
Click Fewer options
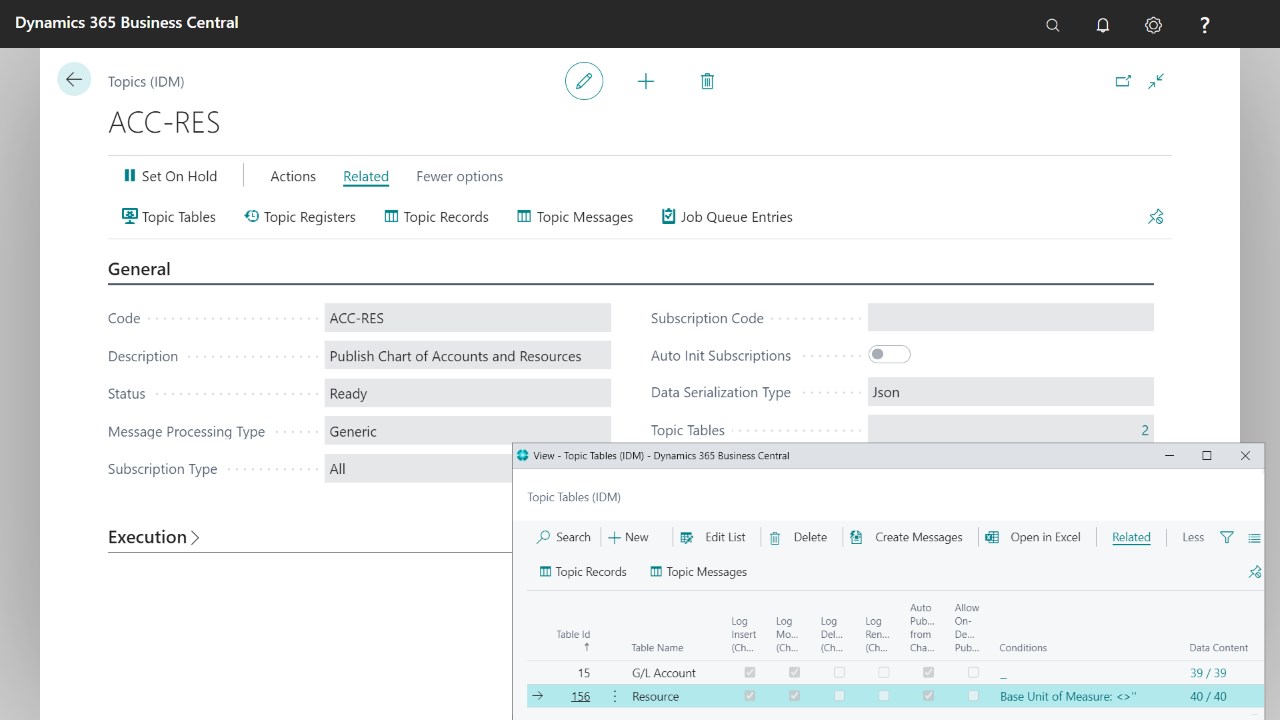(460, 176)
